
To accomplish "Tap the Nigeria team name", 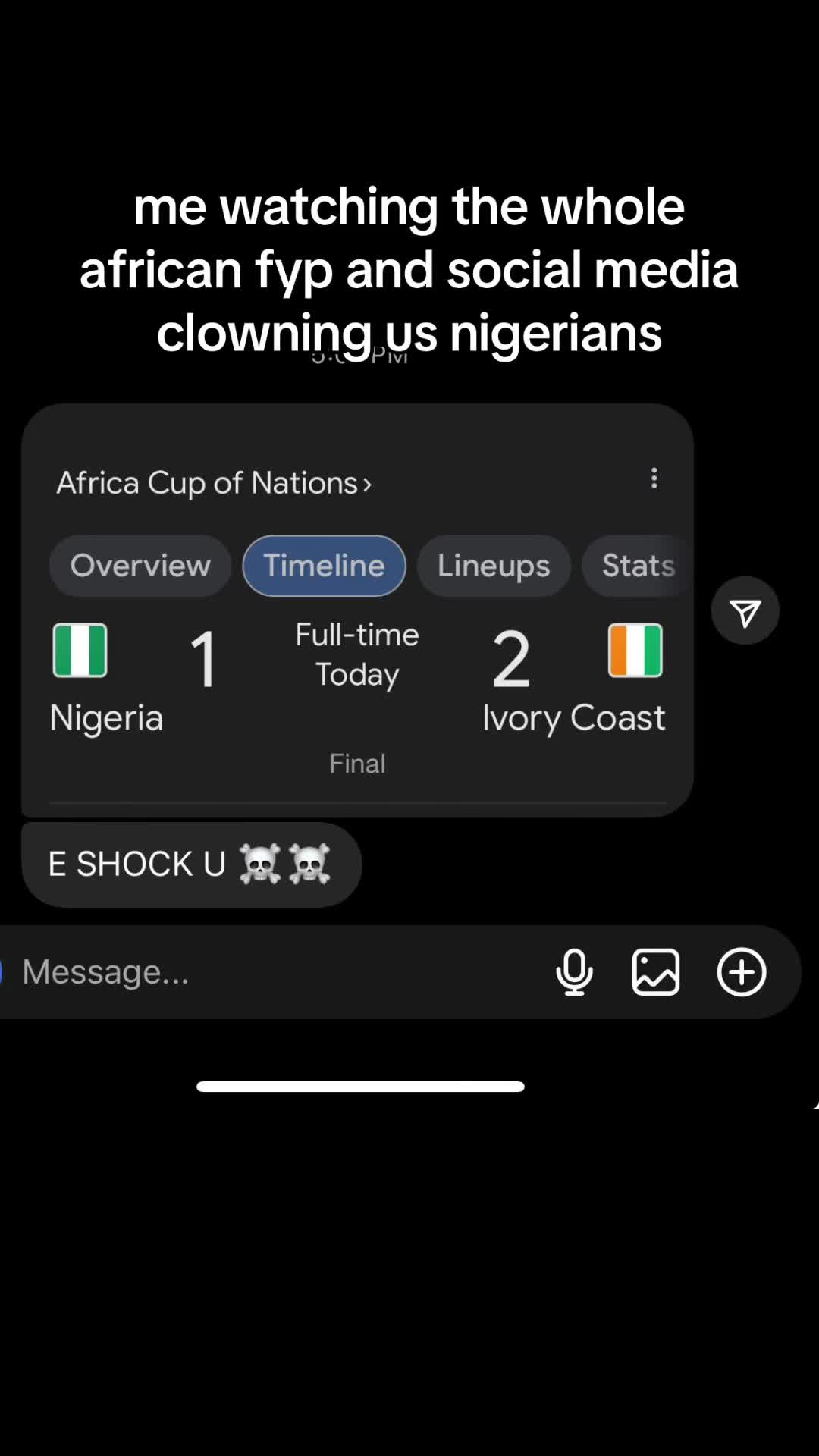I will click(x=106, y=718).
